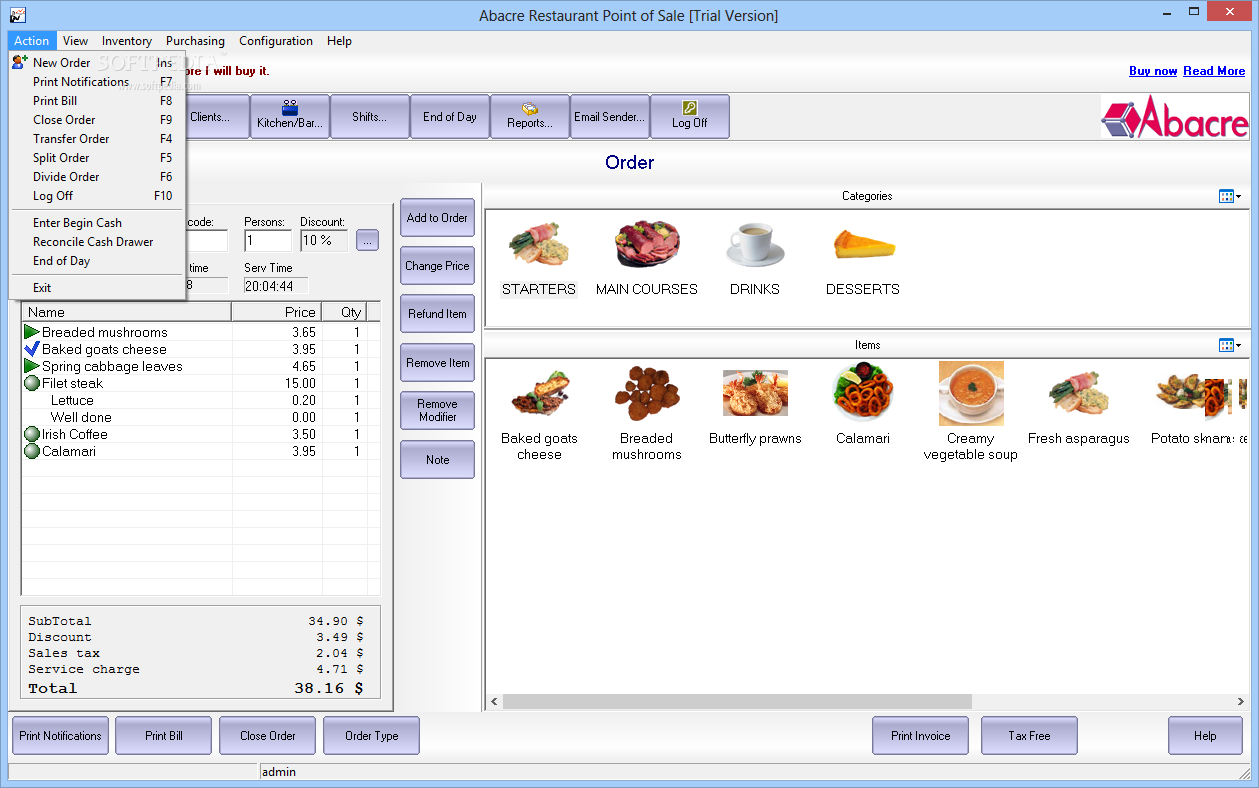1259x788 pixels.
Task: Open the Email Sender toolbar button
Action: (x=610, y=116)
